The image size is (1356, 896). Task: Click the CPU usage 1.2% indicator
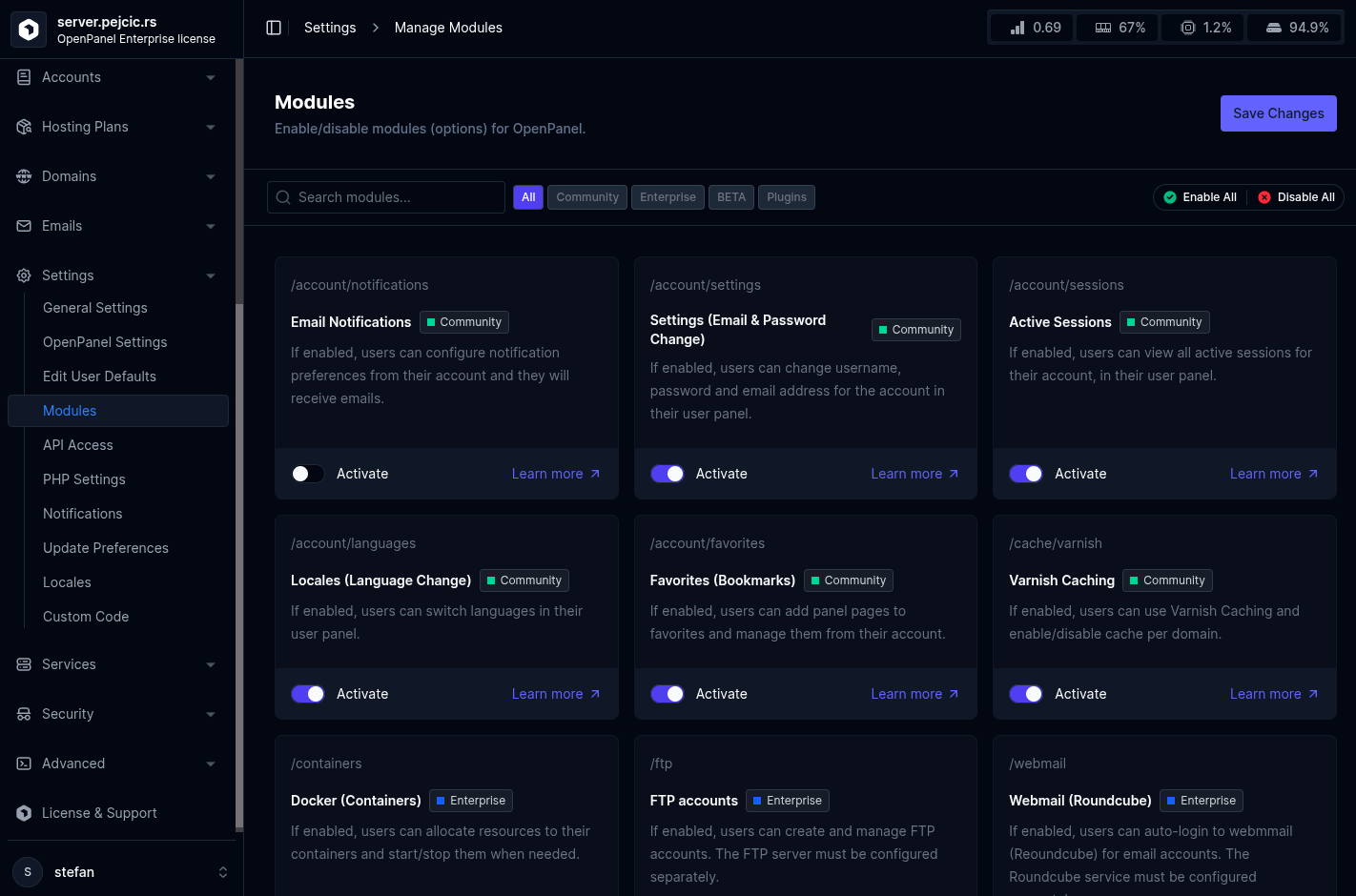click(1203, 28)
